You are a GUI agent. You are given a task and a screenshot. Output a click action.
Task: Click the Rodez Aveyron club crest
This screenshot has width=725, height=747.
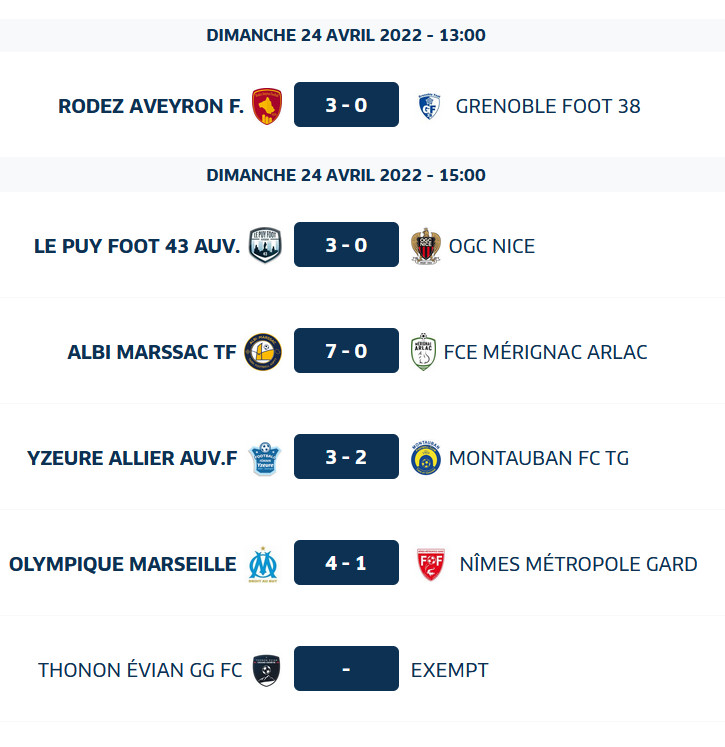coord(267,105)
